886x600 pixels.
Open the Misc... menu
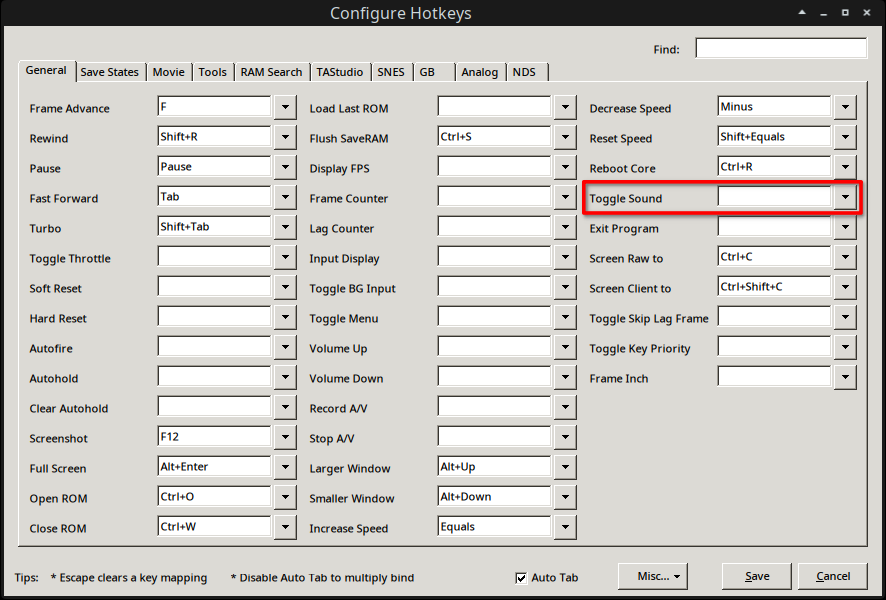click(652, 576)
